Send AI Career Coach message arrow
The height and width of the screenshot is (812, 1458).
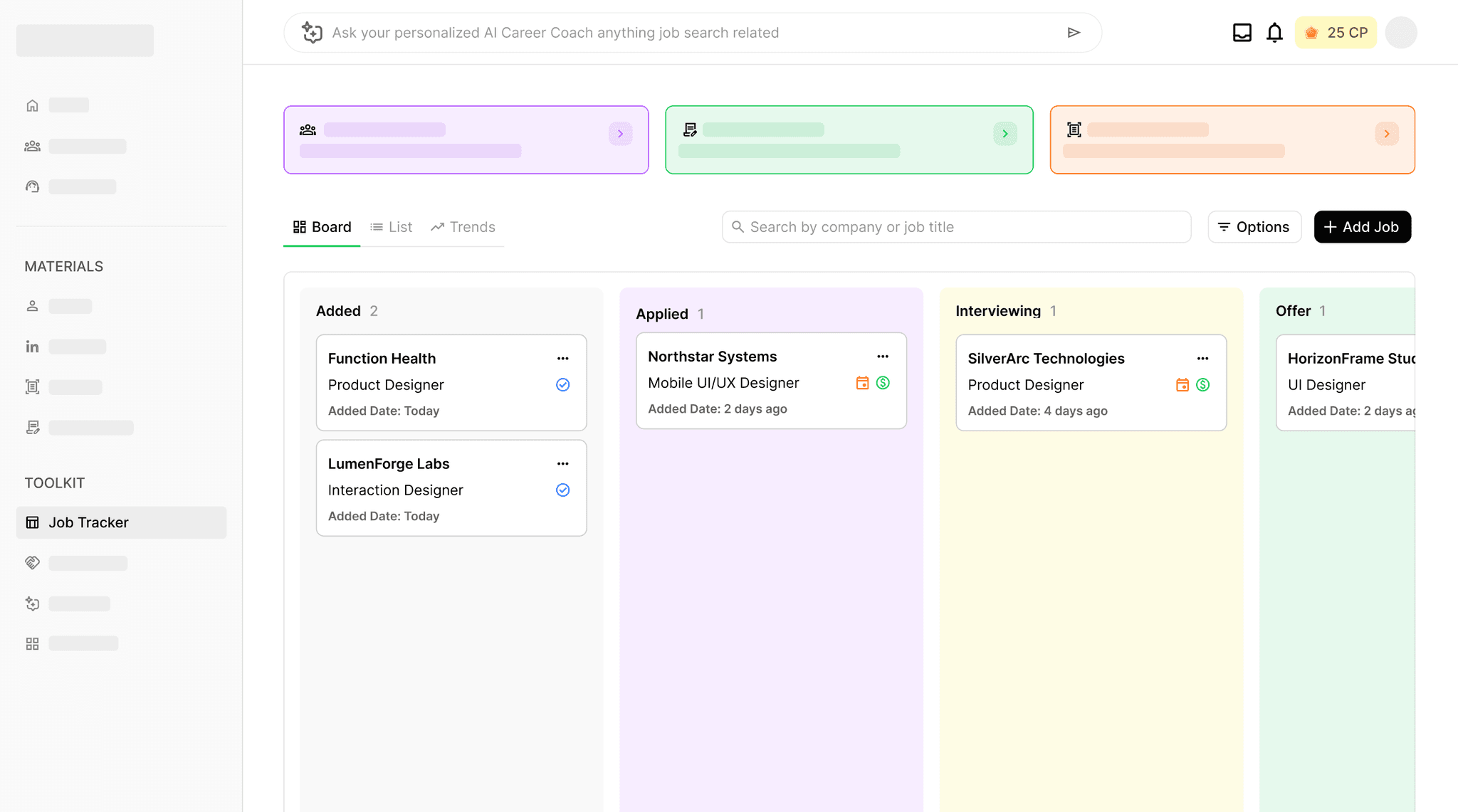(1074, 33)
